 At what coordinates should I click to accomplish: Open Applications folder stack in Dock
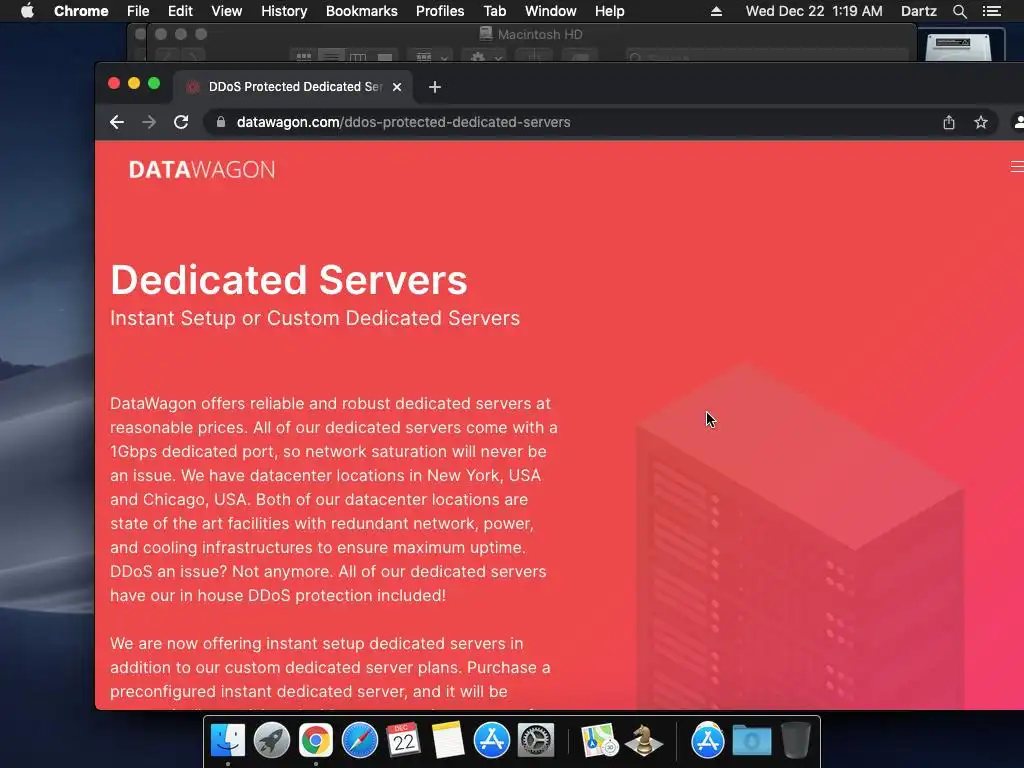pyautogui.click(x=707, y=740)
